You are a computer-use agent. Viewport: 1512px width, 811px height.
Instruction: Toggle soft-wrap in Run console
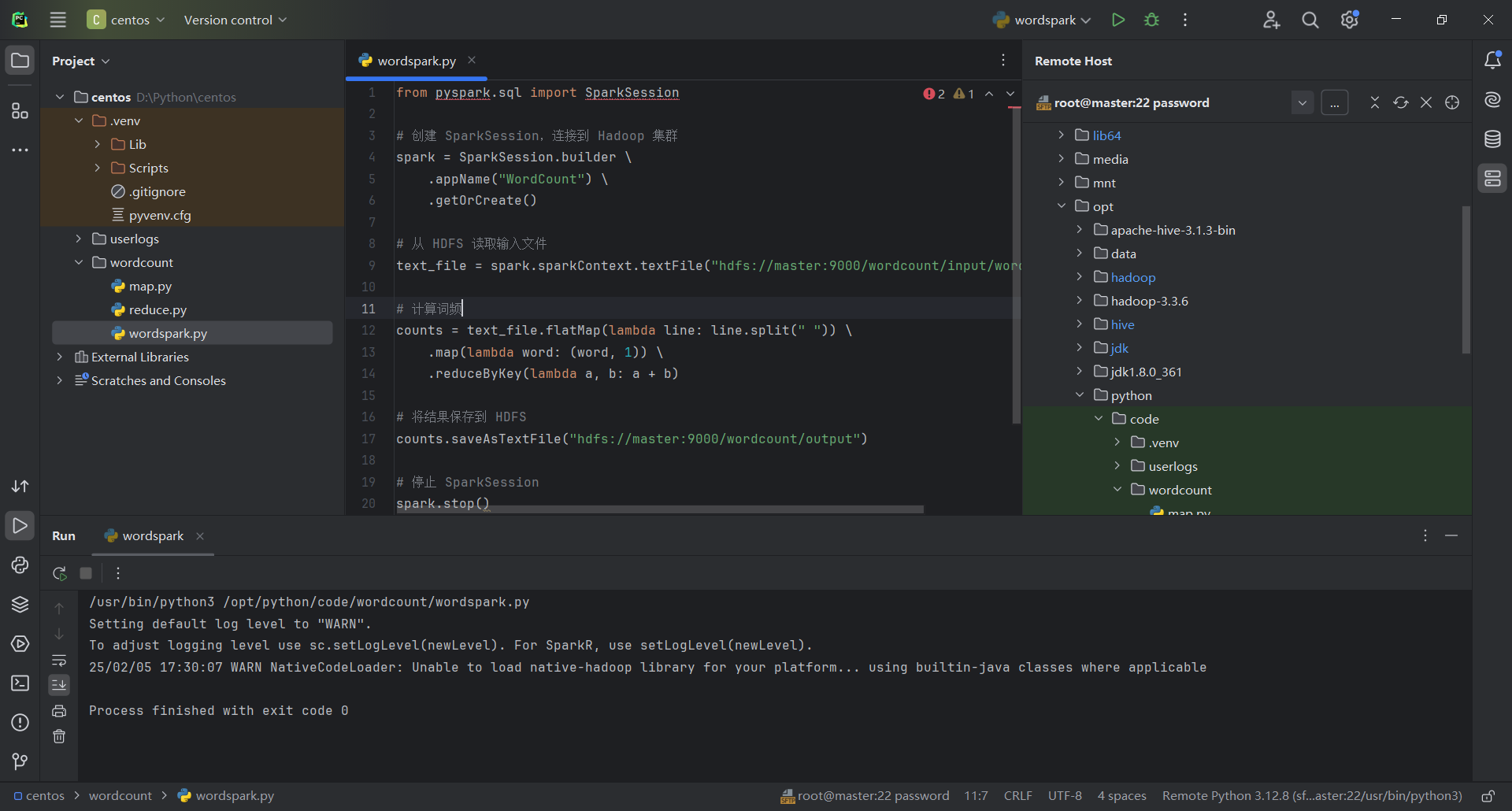pyautogui.click(x=59, y=660)
